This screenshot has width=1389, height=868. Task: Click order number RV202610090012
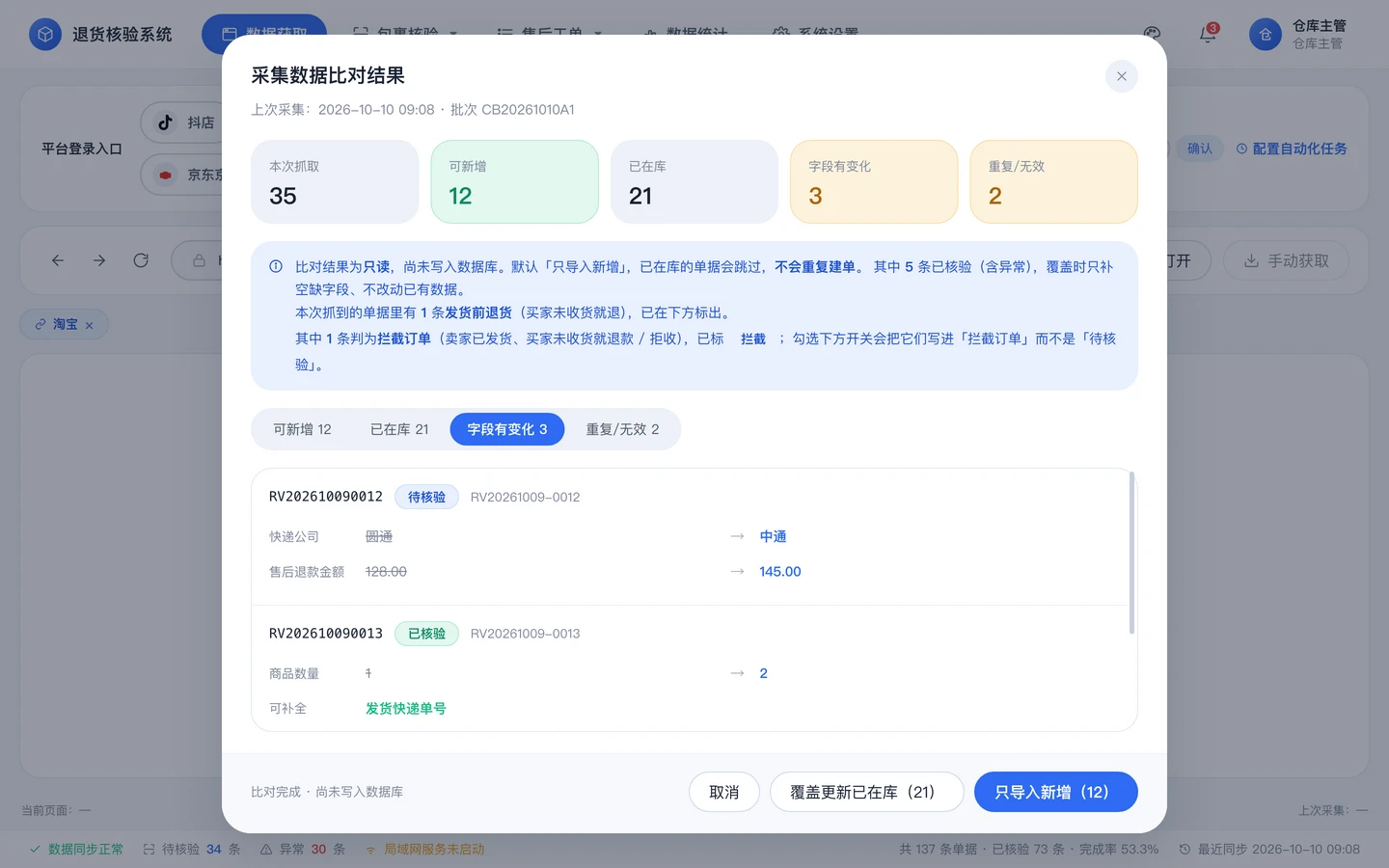coord(326,497)
